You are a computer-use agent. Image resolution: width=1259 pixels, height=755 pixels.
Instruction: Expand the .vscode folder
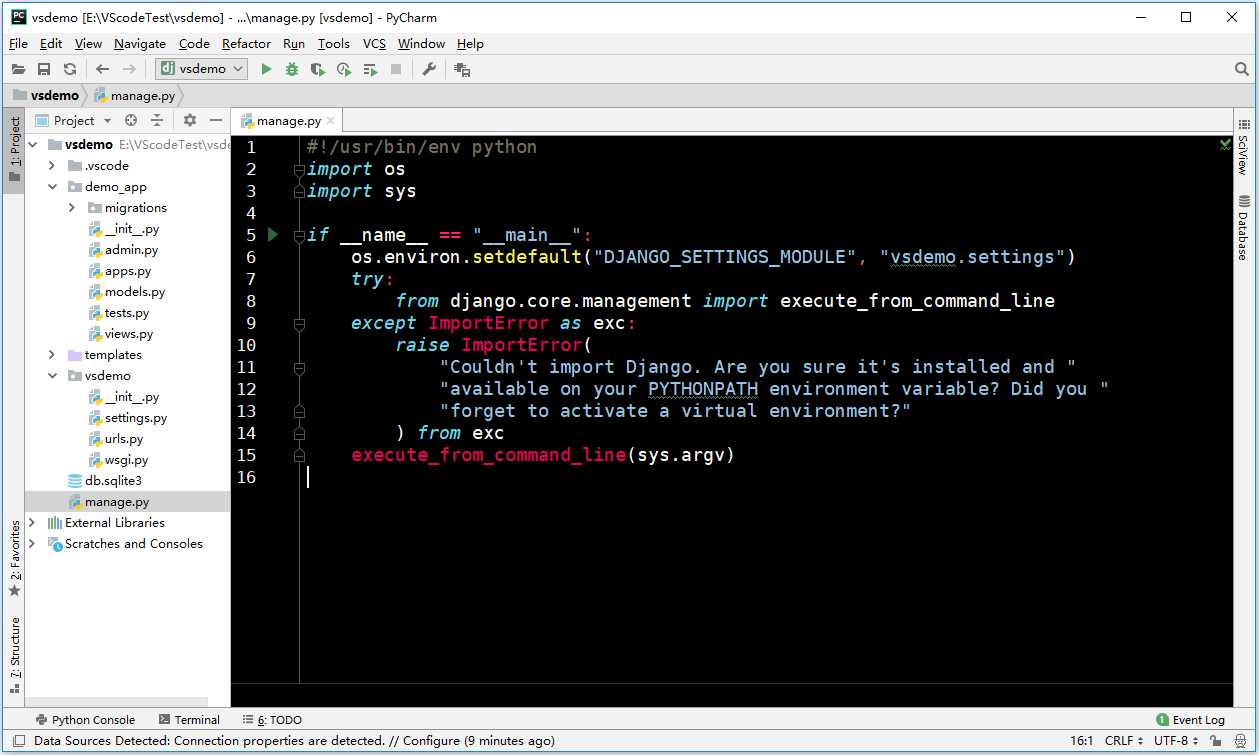tap(52, 165)
